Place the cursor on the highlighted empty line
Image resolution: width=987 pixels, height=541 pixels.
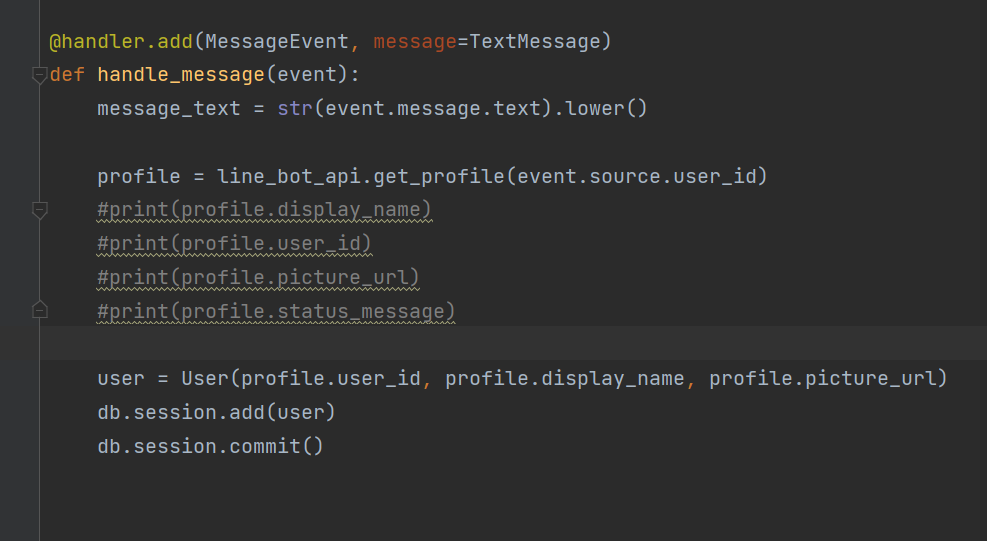[x=513, y=343]
